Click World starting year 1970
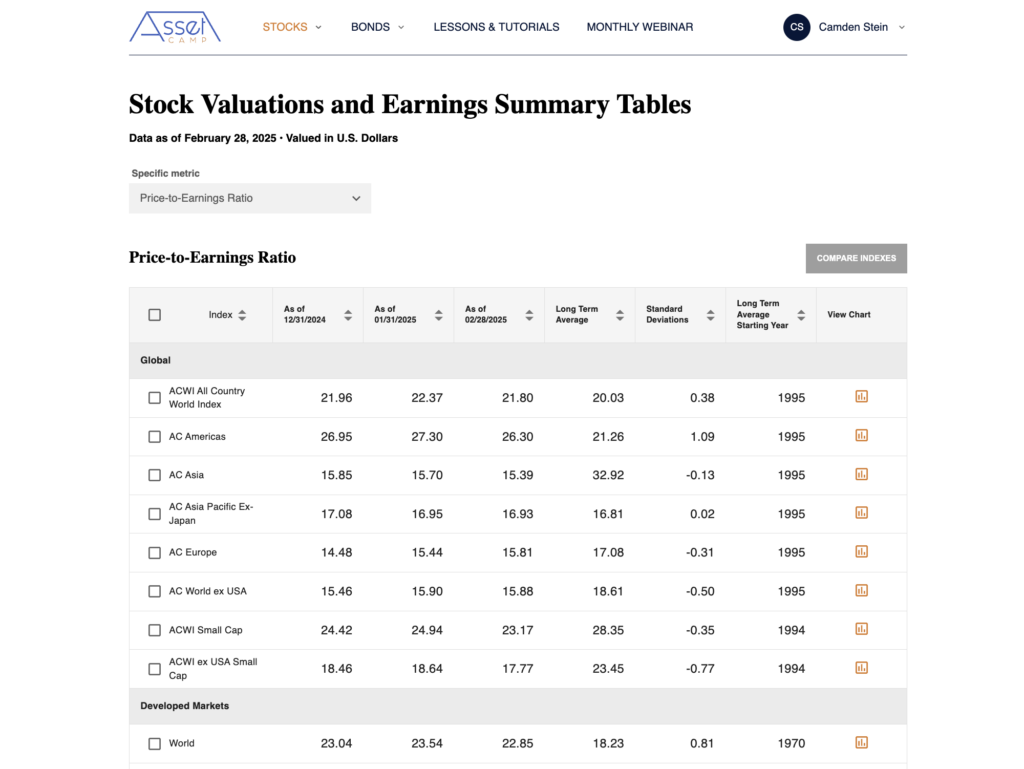The height and width of the screenshot is (769, 1024). click(x=791, y=744)
